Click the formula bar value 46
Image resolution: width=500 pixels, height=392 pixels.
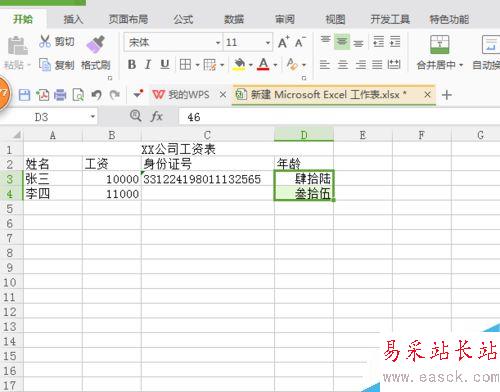[x=194, y=117]
